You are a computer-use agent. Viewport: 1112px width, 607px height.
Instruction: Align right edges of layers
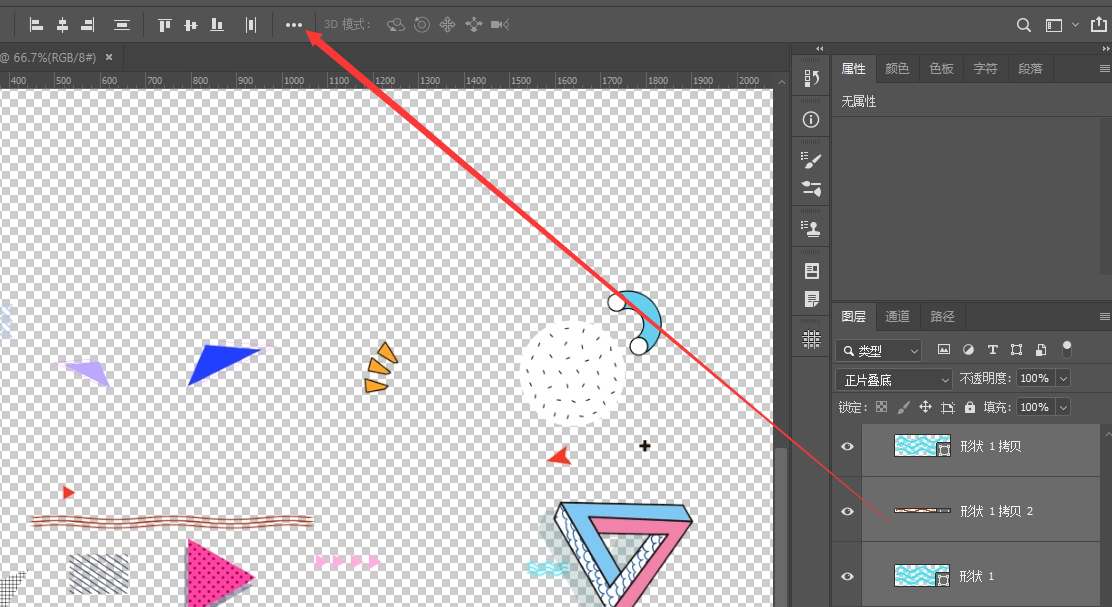[x=87, y=25]
